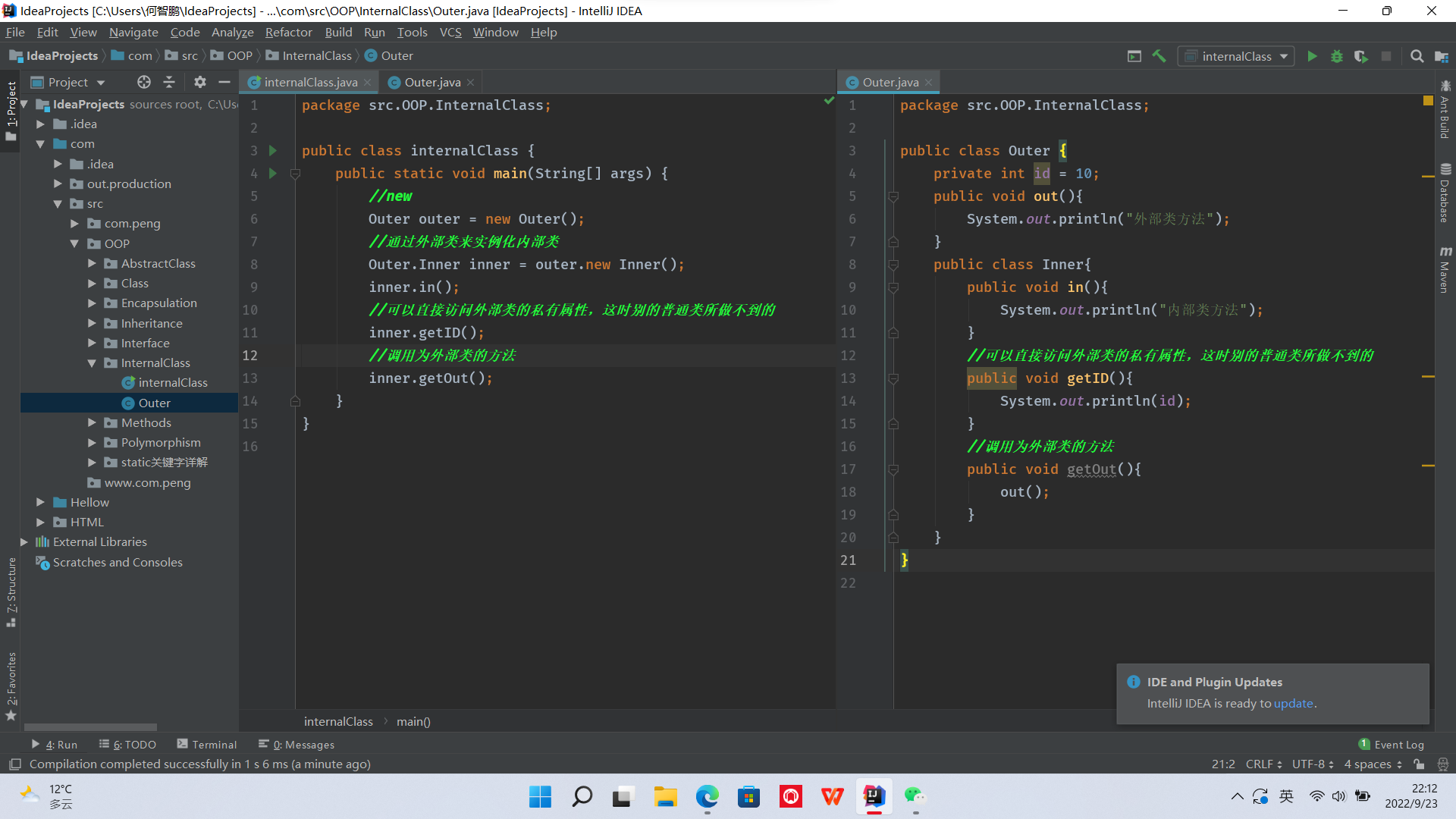Image resolution: width=1456 pixels, height=819 pixels.
Task: Open Search Everywhere magnifier icon
Action: tap(1417, 56)
